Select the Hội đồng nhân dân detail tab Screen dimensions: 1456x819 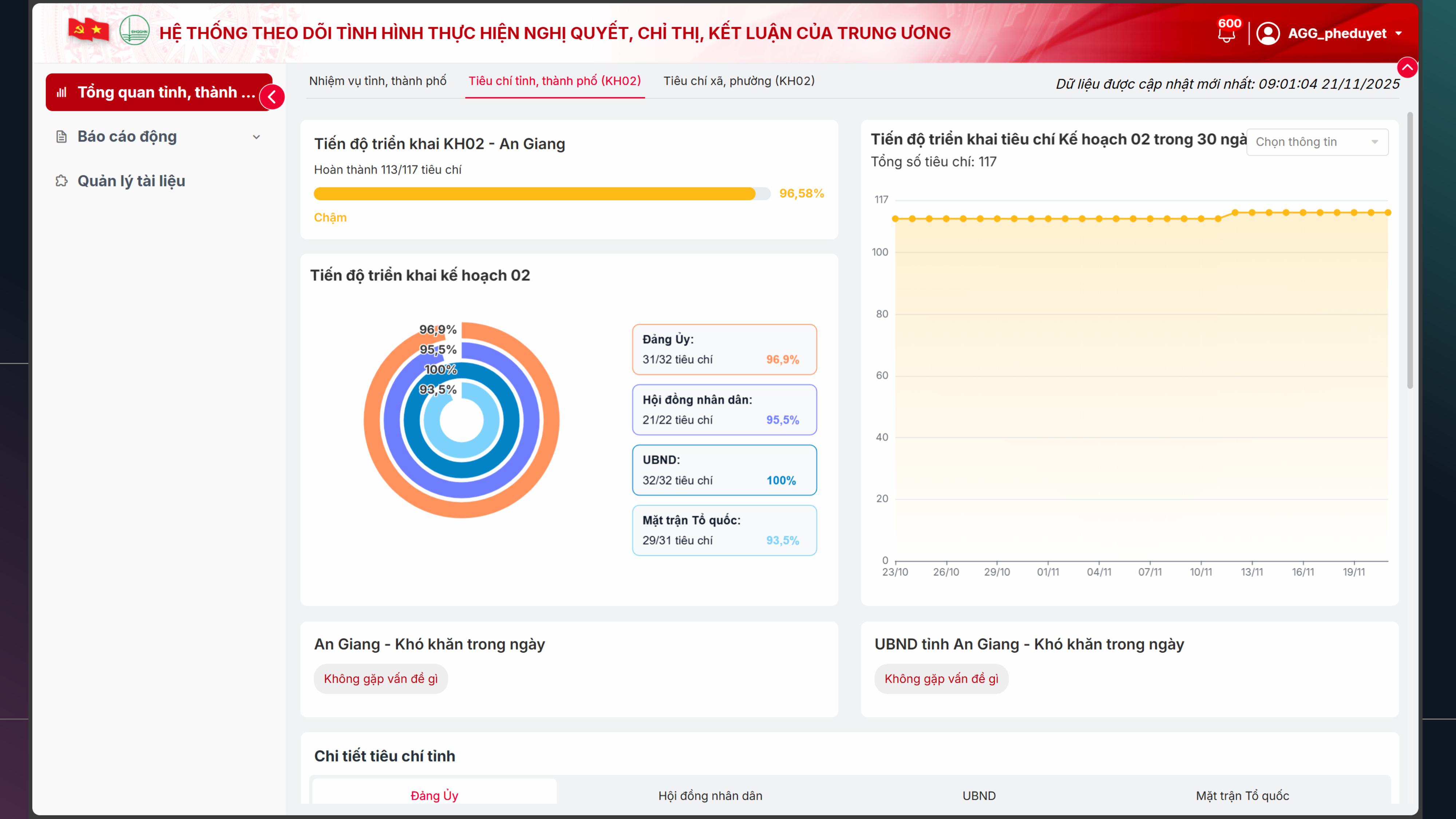click(x=710, y=795)
